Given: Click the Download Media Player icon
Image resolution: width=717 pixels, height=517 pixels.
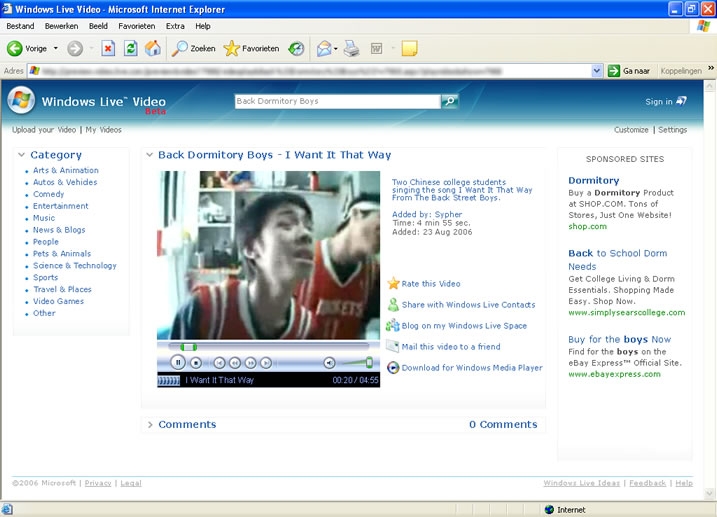Looking at the screenshot, I should [x=393, y=368].
